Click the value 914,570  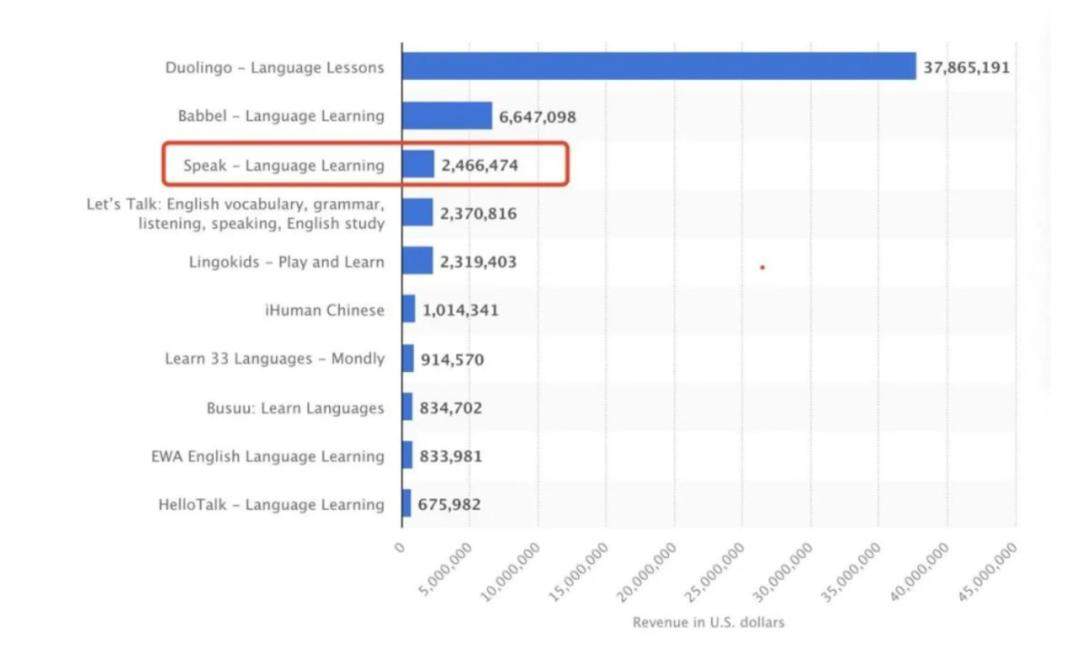click(452, 360)
